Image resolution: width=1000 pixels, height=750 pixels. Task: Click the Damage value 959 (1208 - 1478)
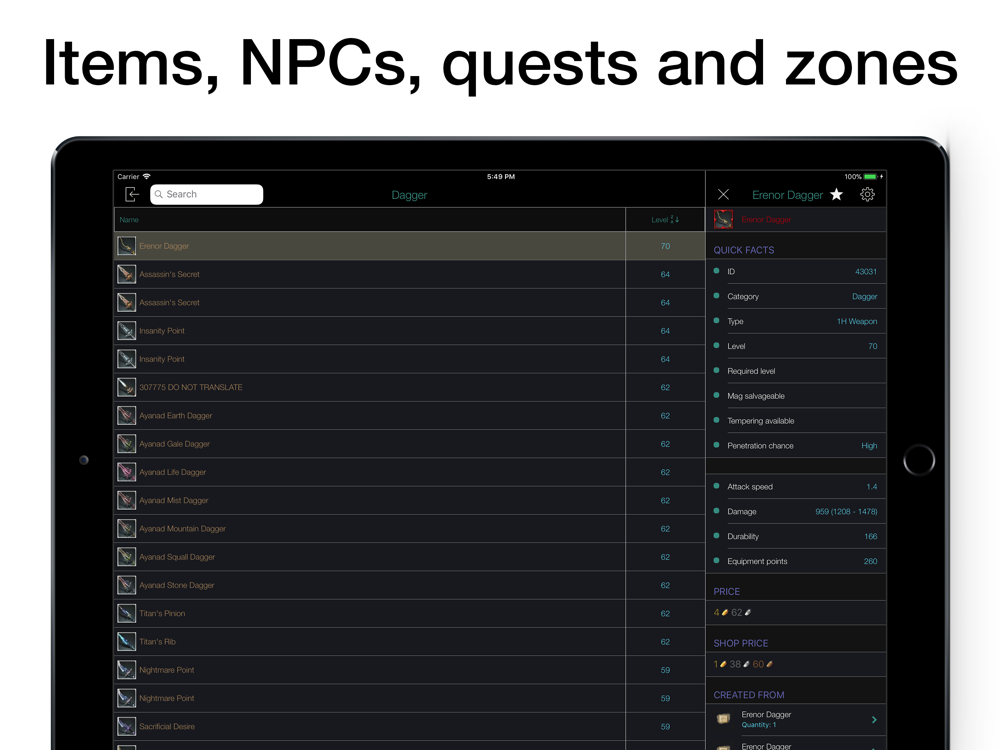[846, 511]
